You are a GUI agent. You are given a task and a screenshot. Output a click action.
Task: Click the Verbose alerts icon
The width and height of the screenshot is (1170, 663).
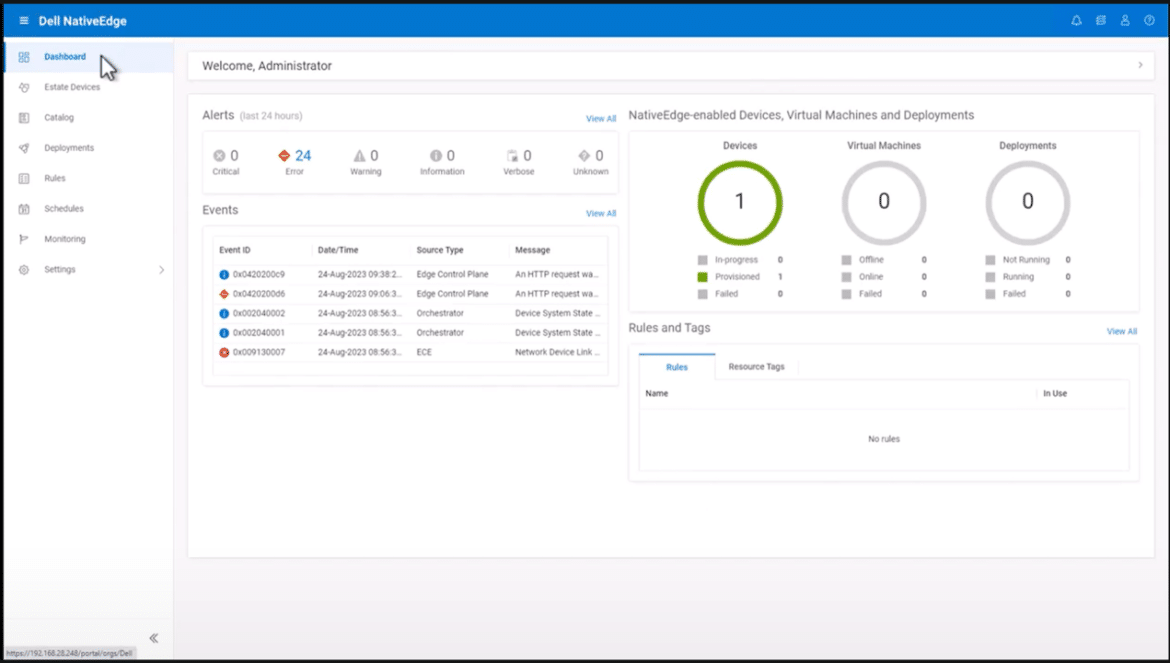512,156
